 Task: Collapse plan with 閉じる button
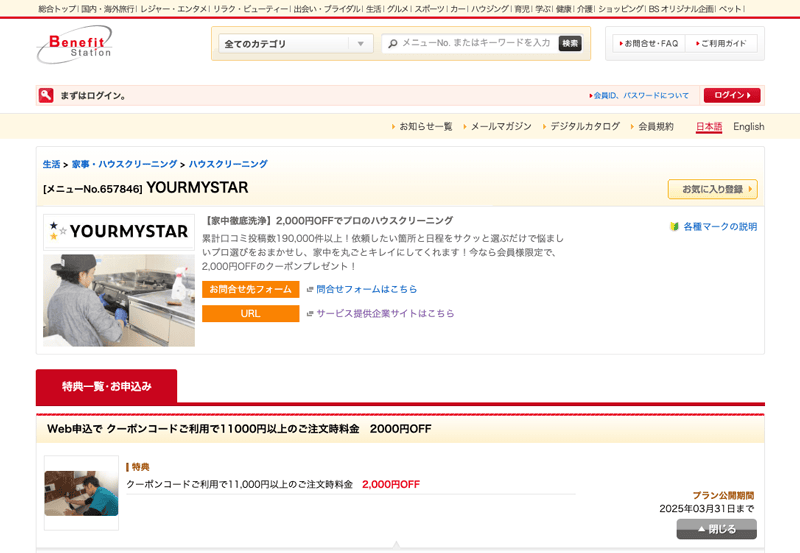click(x=716, y=529)
